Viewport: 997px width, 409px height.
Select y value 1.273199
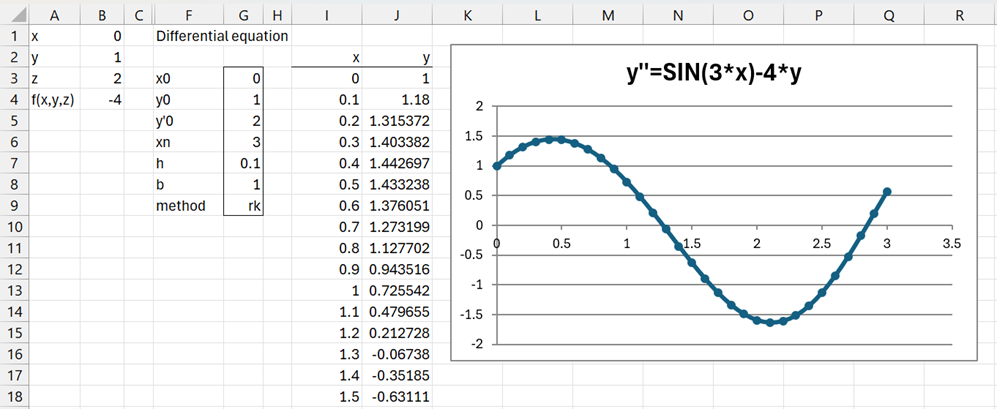click(397, 228)
